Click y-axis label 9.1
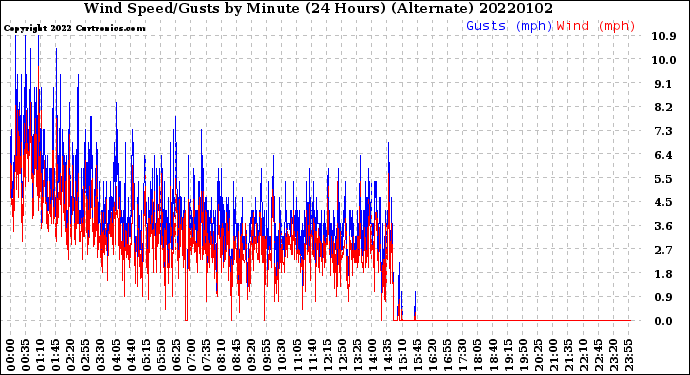 tap(664, 84)
